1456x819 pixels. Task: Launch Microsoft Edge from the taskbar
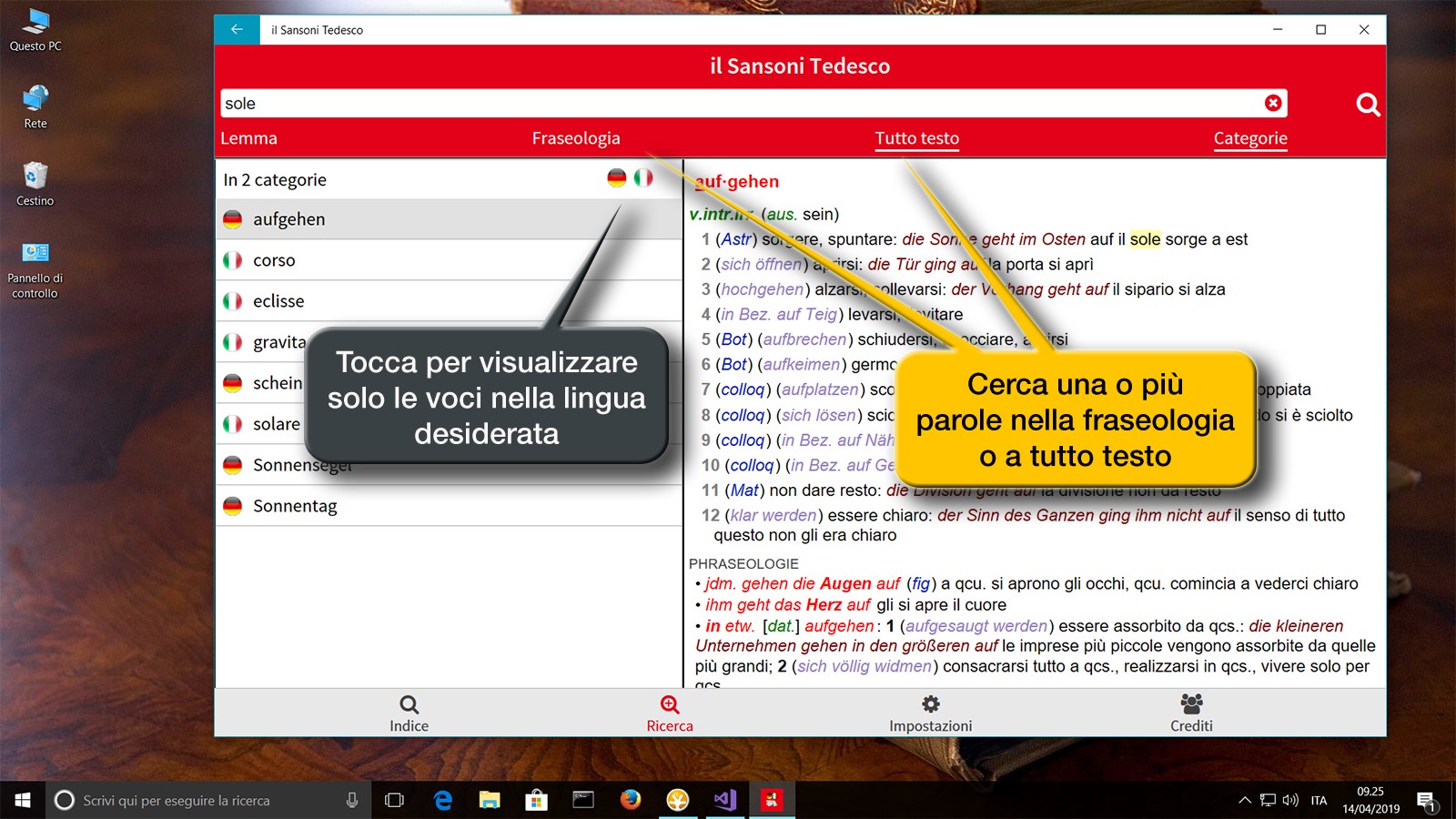click(x=443, y=800)
